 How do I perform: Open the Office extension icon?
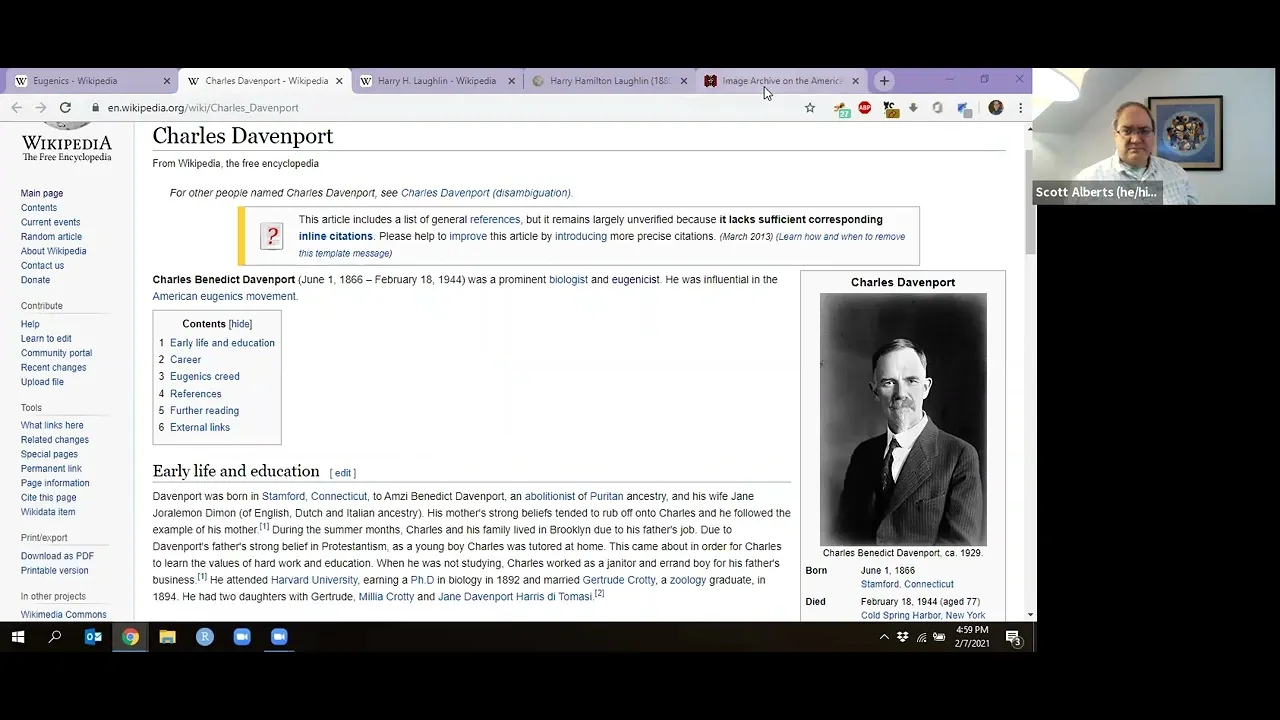tap(937, 107)
